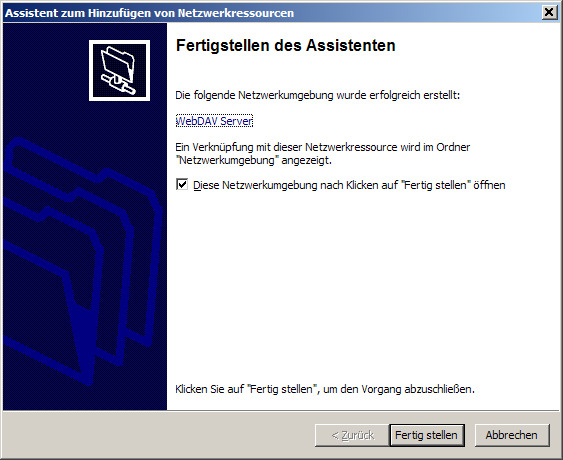
Task: Click the instruction "Klicken Sie auf Fertig stellen"
Action: 325,389
